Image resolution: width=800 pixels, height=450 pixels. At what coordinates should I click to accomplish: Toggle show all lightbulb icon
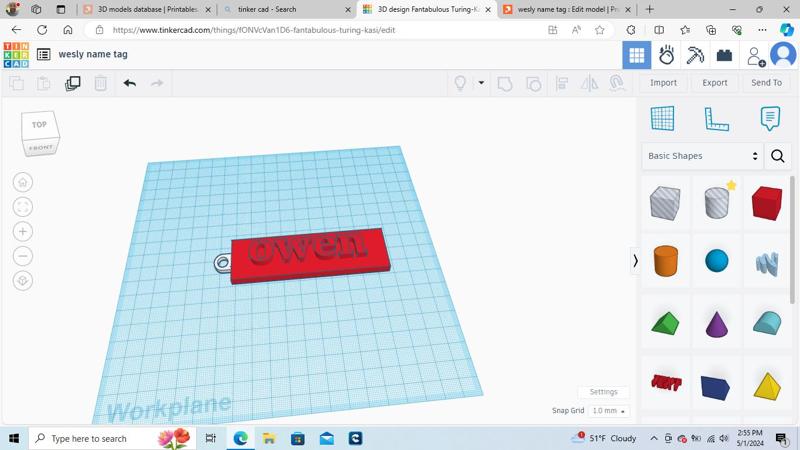pyautogui.click(x=460, y=83)
